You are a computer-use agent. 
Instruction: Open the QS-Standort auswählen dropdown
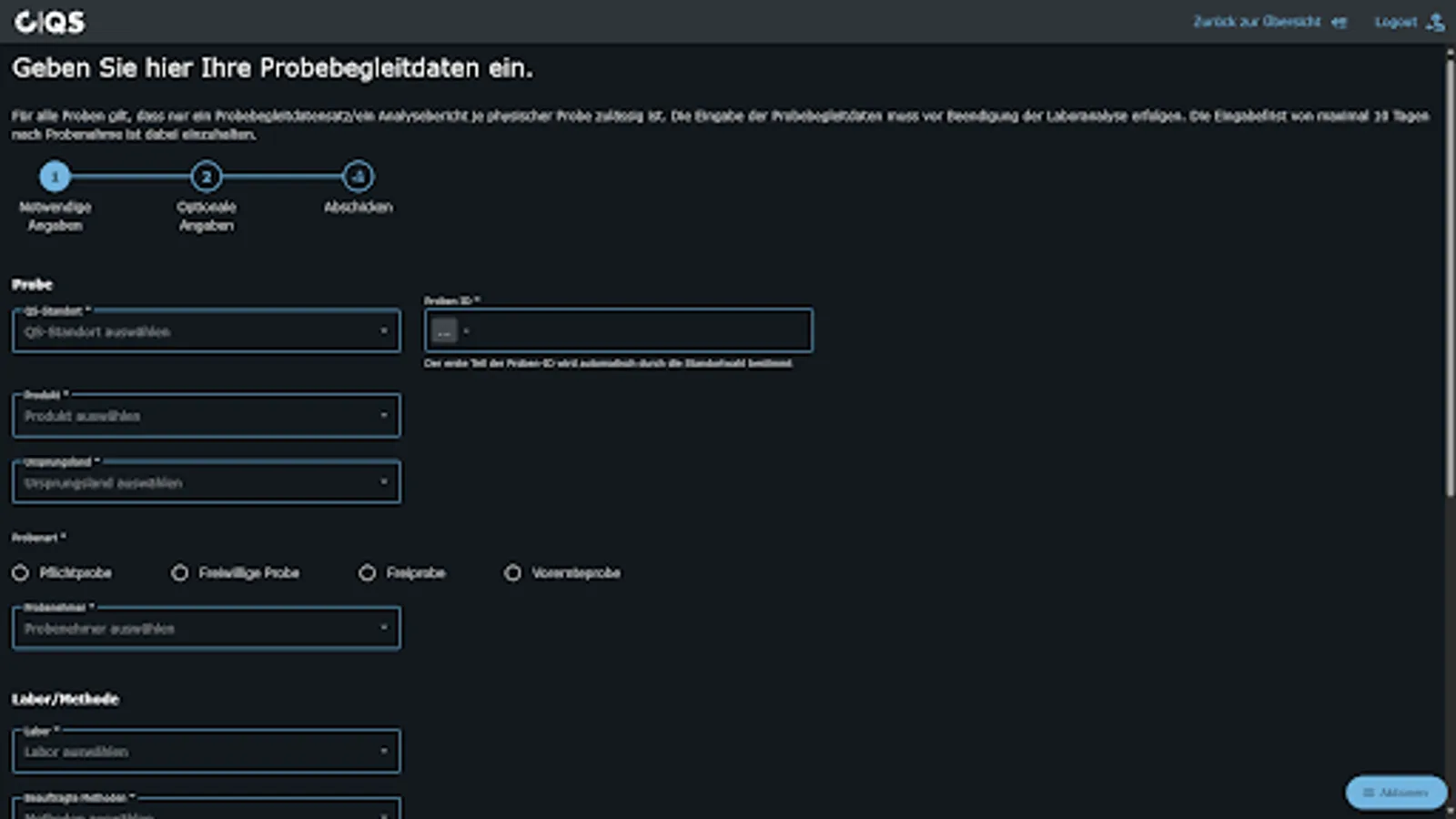tap(207, 330)
